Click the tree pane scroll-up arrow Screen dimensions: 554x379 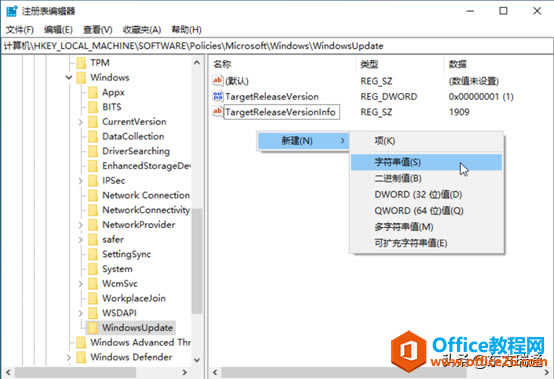coord(197,63)
